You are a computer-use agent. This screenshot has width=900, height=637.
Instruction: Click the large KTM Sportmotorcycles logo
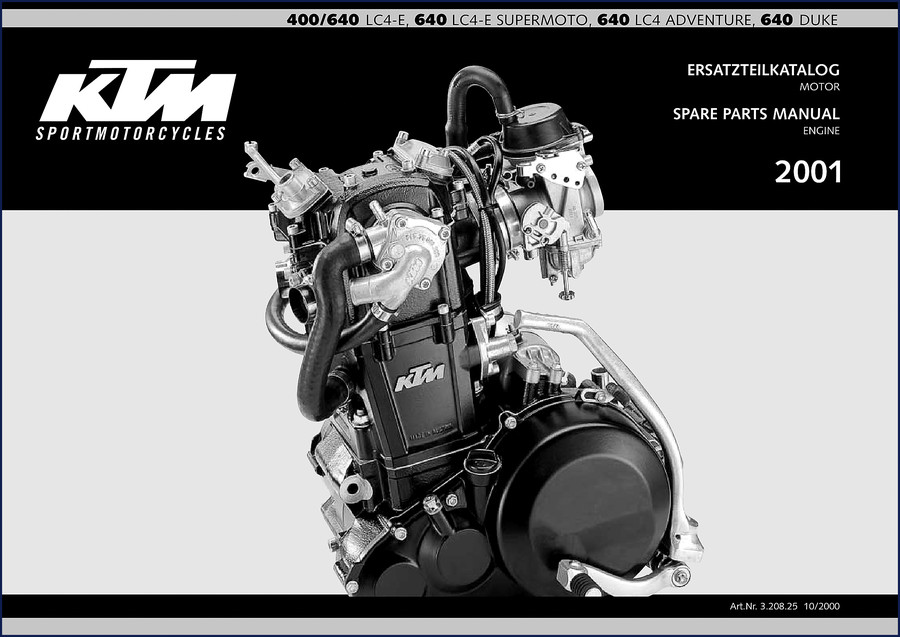tap(136, 100)
